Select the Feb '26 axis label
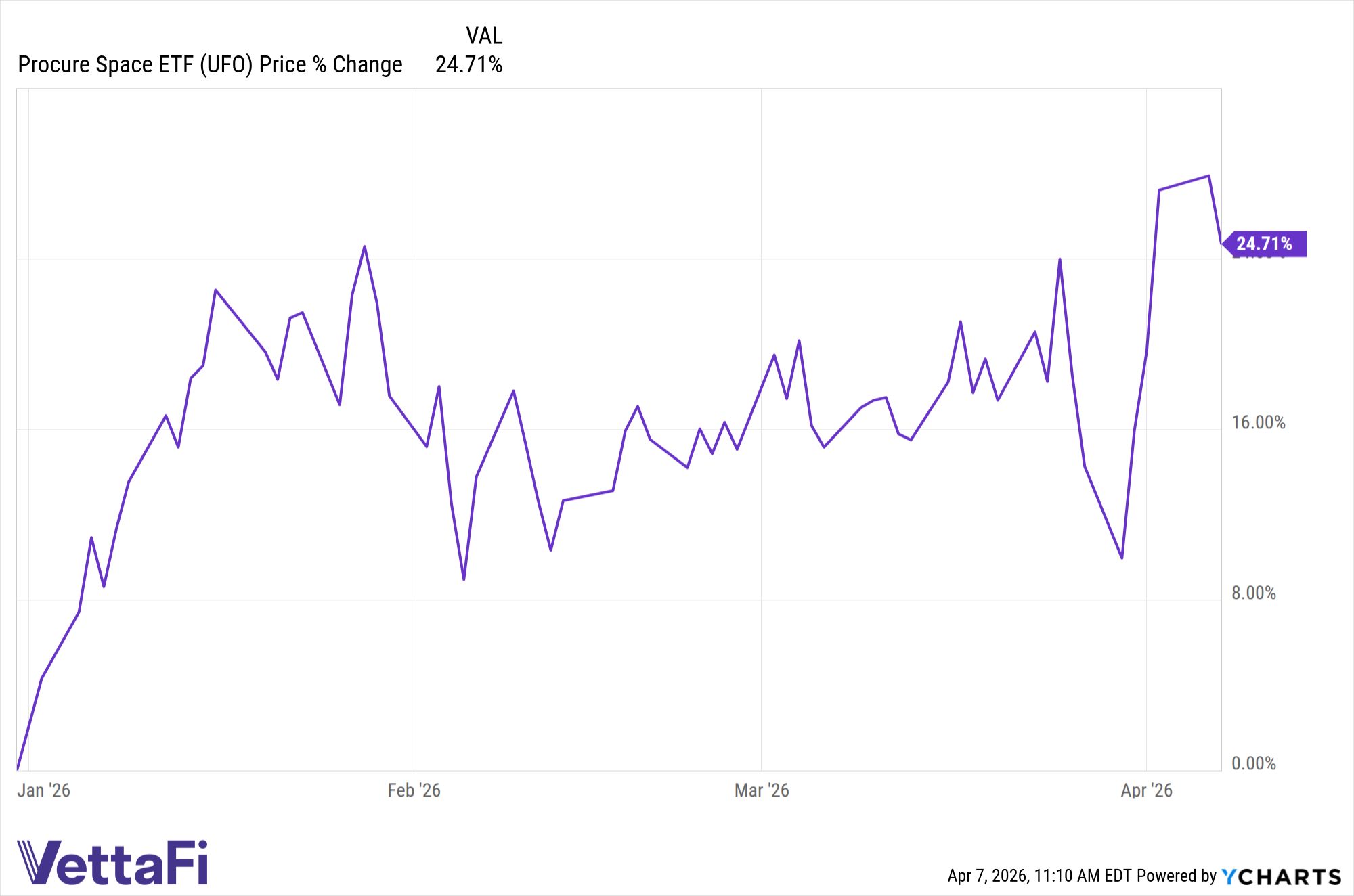 414,790
